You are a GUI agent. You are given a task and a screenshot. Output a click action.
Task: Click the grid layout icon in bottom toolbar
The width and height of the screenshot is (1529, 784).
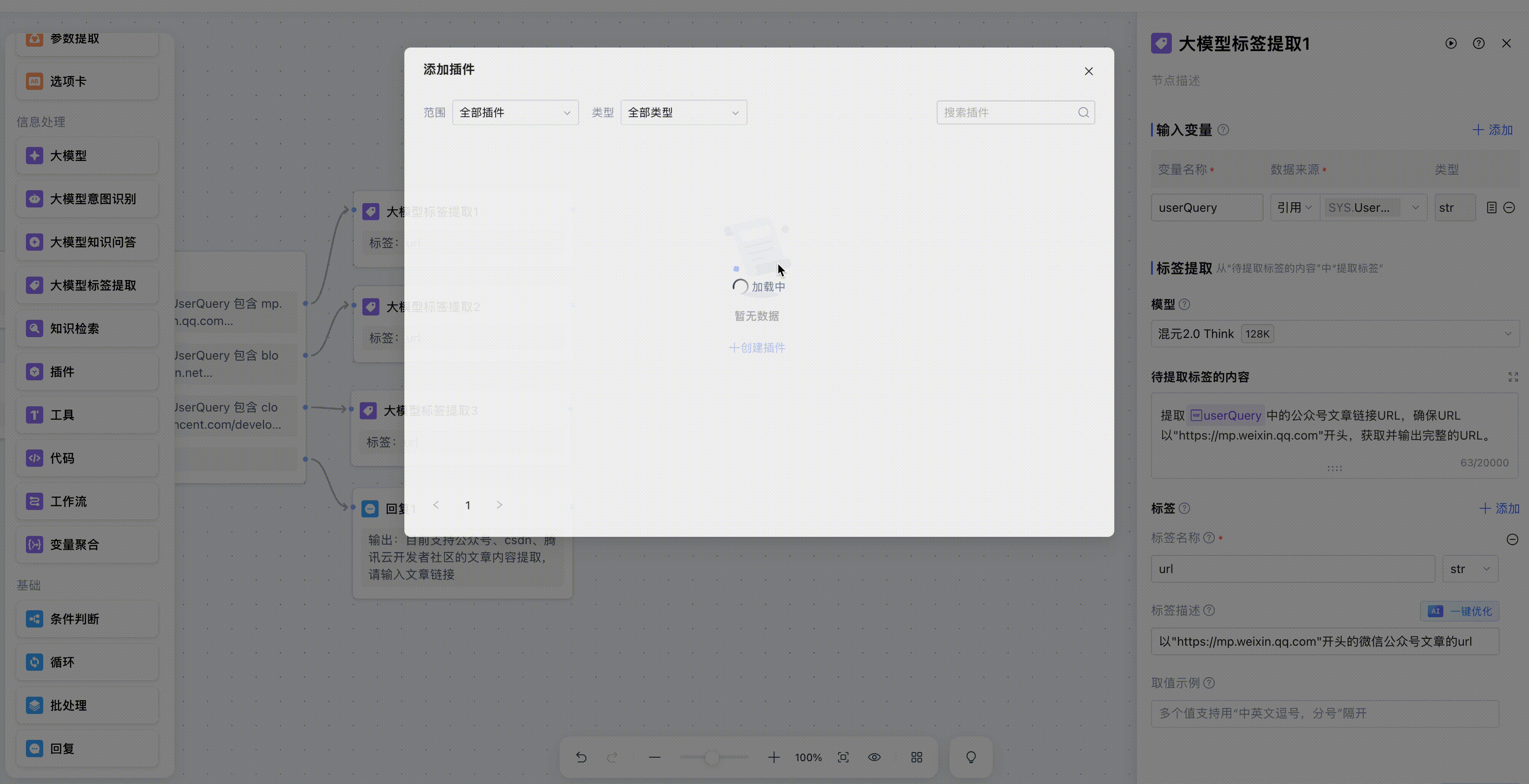[916, 757]
